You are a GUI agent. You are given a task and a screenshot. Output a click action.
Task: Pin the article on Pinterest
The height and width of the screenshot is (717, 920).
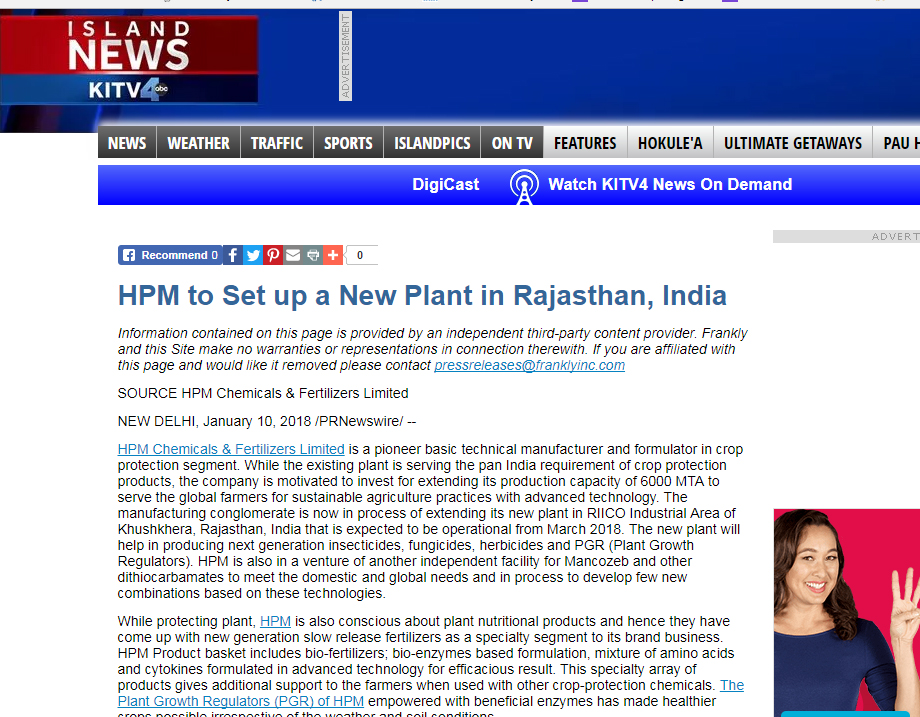coord(273,255)
